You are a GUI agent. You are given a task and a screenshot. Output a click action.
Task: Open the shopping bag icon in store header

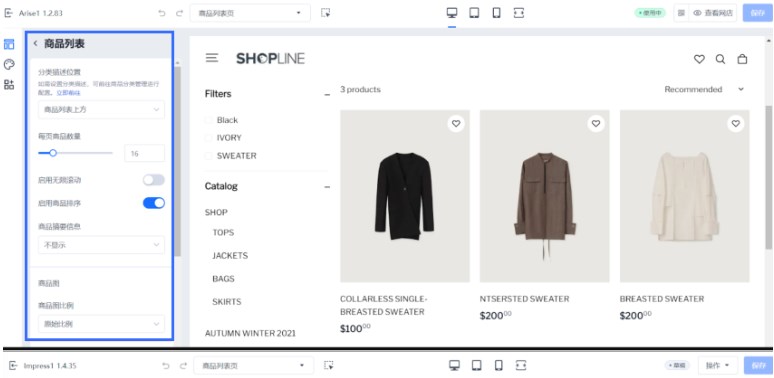(x=742, y=59)
